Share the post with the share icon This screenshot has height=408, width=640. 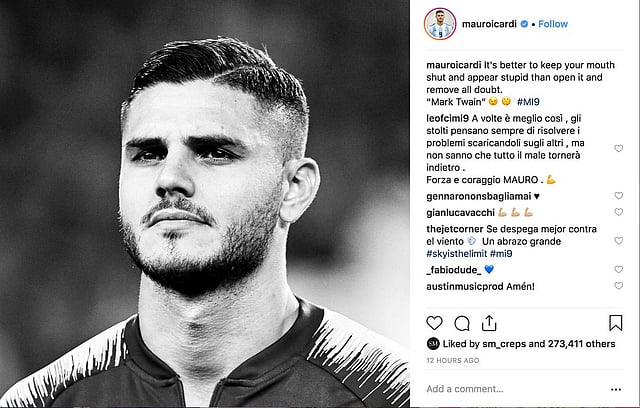pyautogui.click(x=489, y=323)
